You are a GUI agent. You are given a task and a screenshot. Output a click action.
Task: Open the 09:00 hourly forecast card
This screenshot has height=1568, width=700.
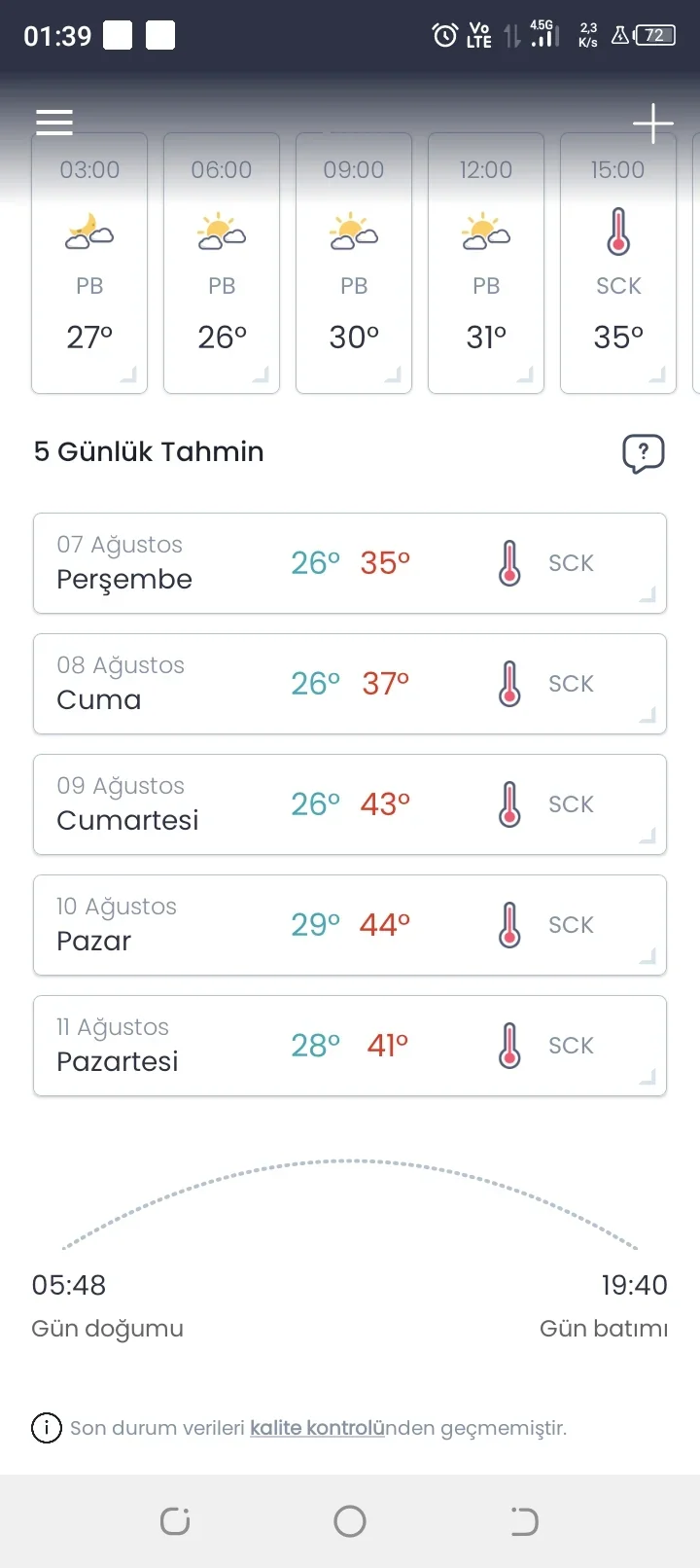coord(354,263)
